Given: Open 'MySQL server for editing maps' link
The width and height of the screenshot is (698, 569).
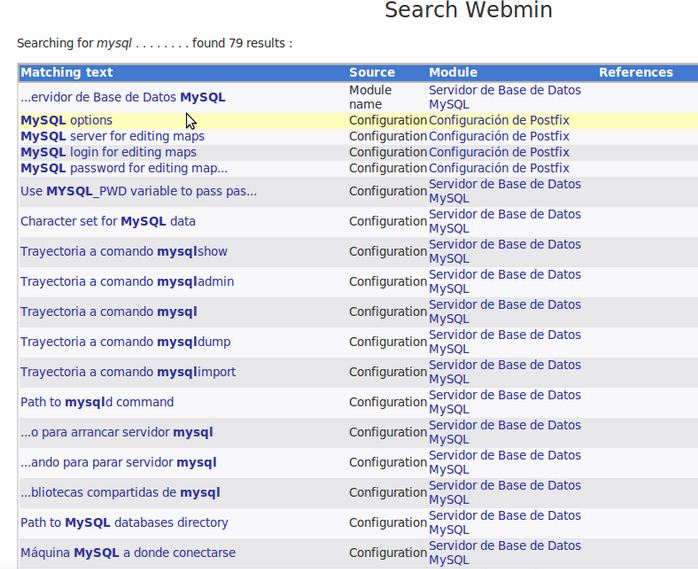Looking at the screenshot, I should (x=112, y=136).
